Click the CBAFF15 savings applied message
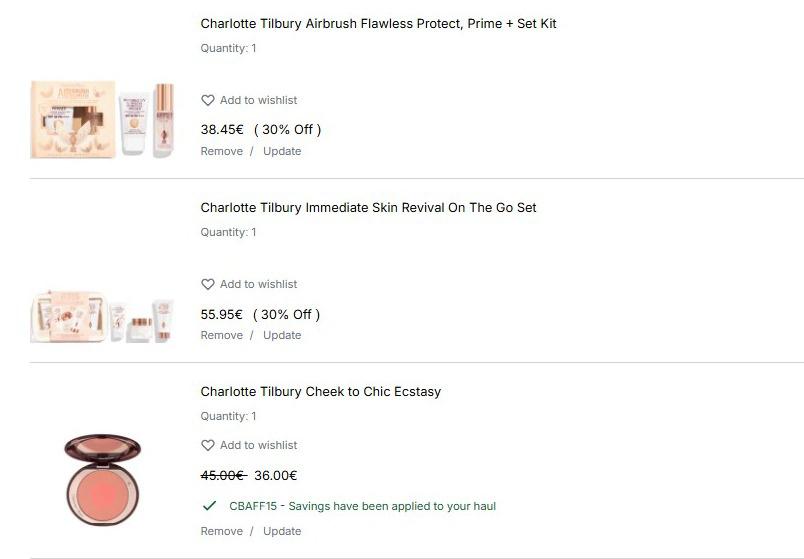 [362, 506]
